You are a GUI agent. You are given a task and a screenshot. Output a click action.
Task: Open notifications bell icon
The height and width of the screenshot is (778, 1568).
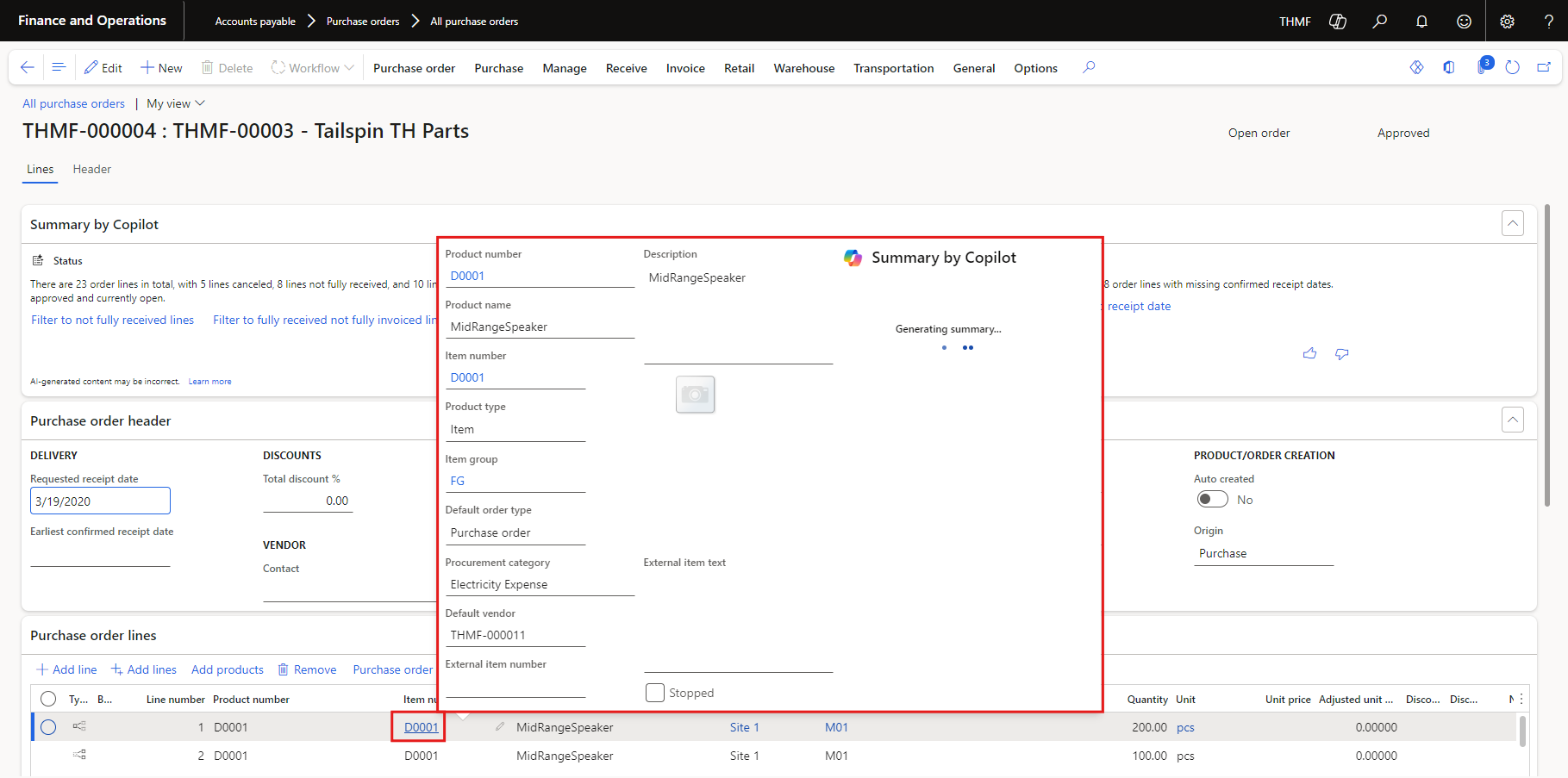click(x=1421, y=22)
